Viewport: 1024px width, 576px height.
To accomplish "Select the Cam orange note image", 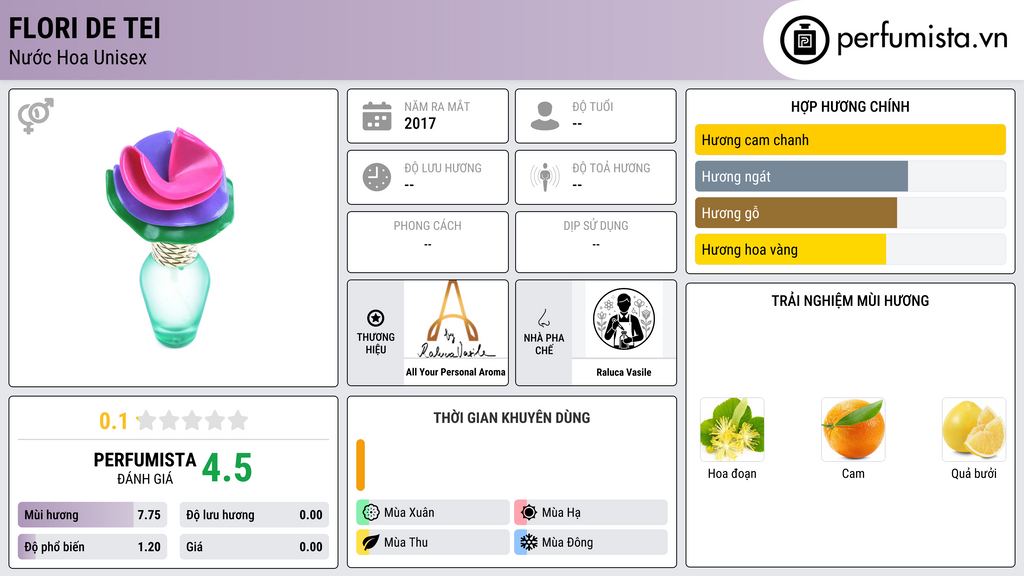I will tap(853, 430).
